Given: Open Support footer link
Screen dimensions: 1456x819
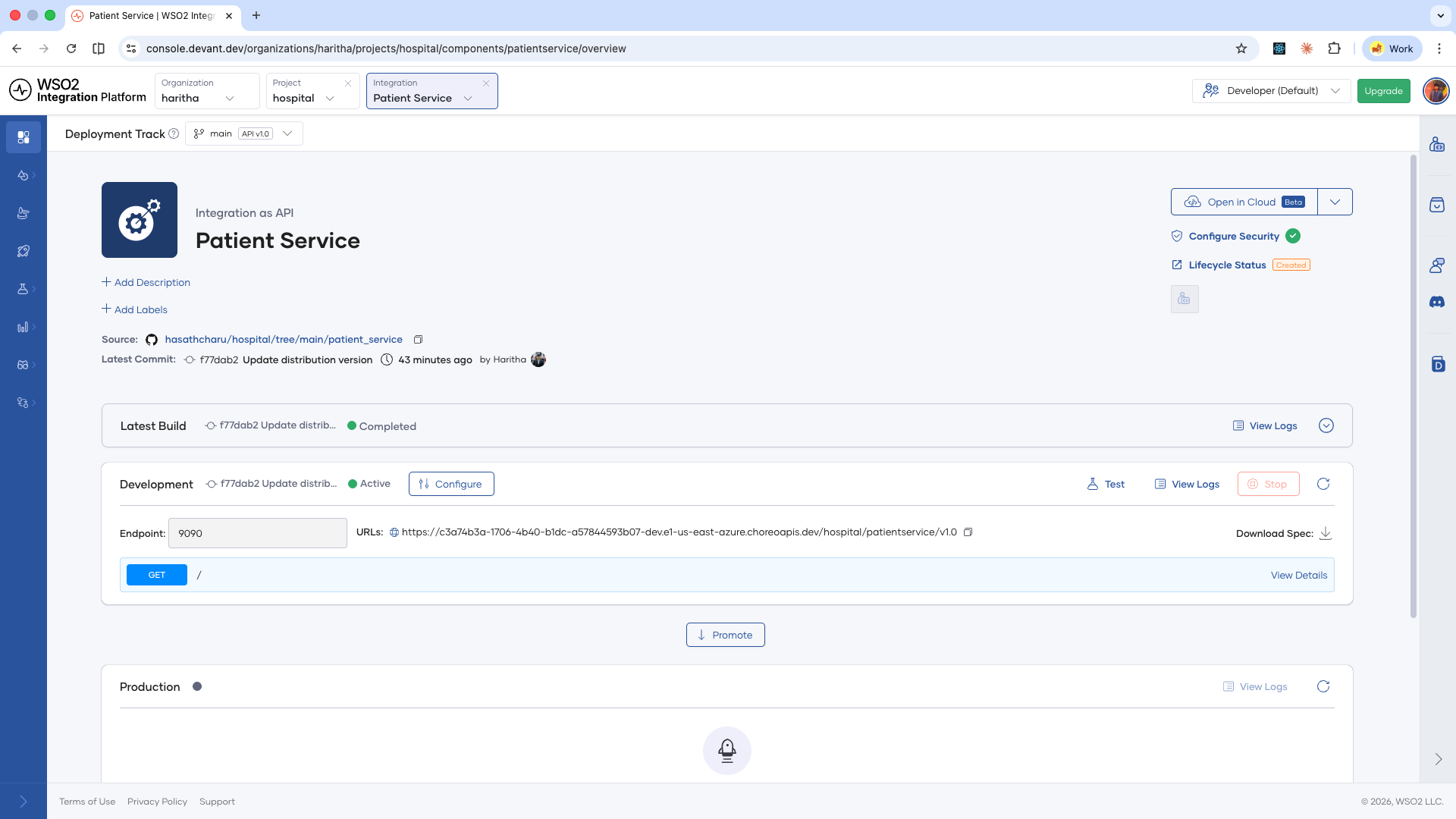Looking at the screenshot, I should pyautogui.click(x=217, y=802).
